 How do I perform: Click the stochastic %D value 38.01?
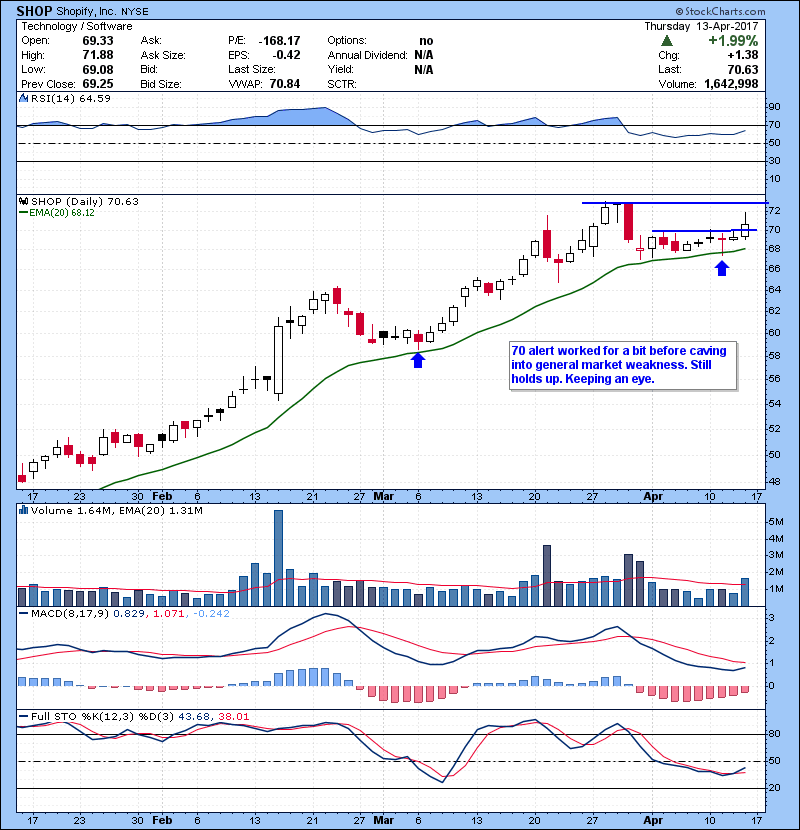(x=233, y=717)
